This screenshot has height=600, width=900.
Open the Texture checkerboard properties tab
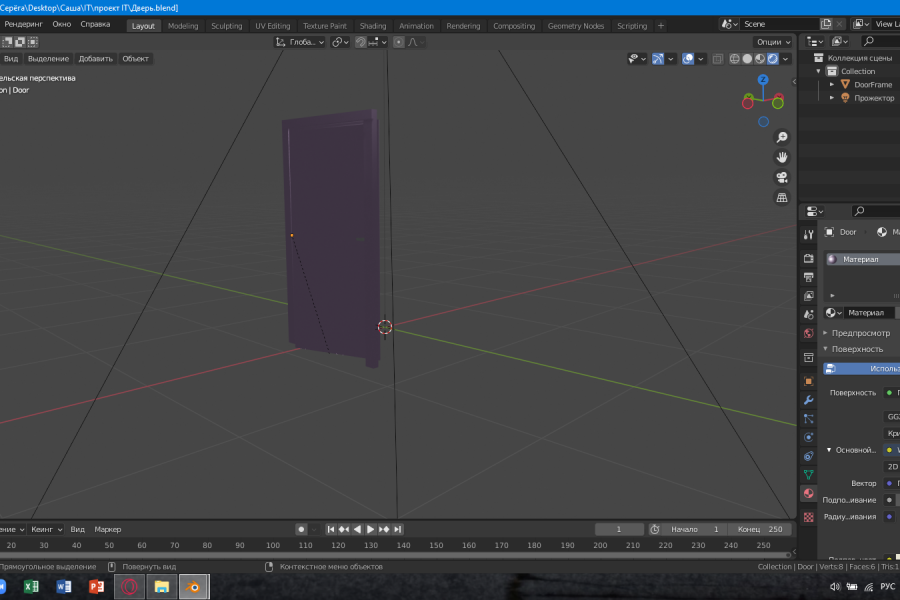pyautogui.click(x=808, y=517)
